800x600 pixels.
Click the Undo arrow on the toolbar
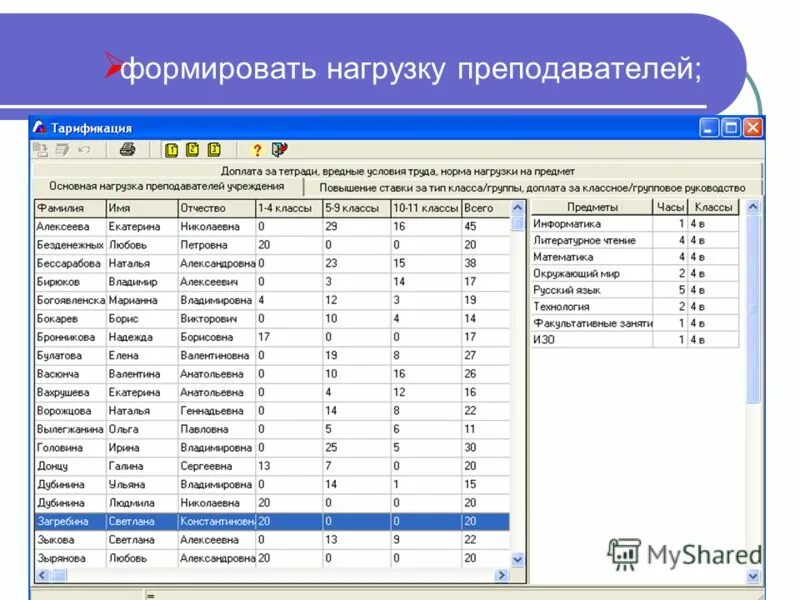(85, 150)
